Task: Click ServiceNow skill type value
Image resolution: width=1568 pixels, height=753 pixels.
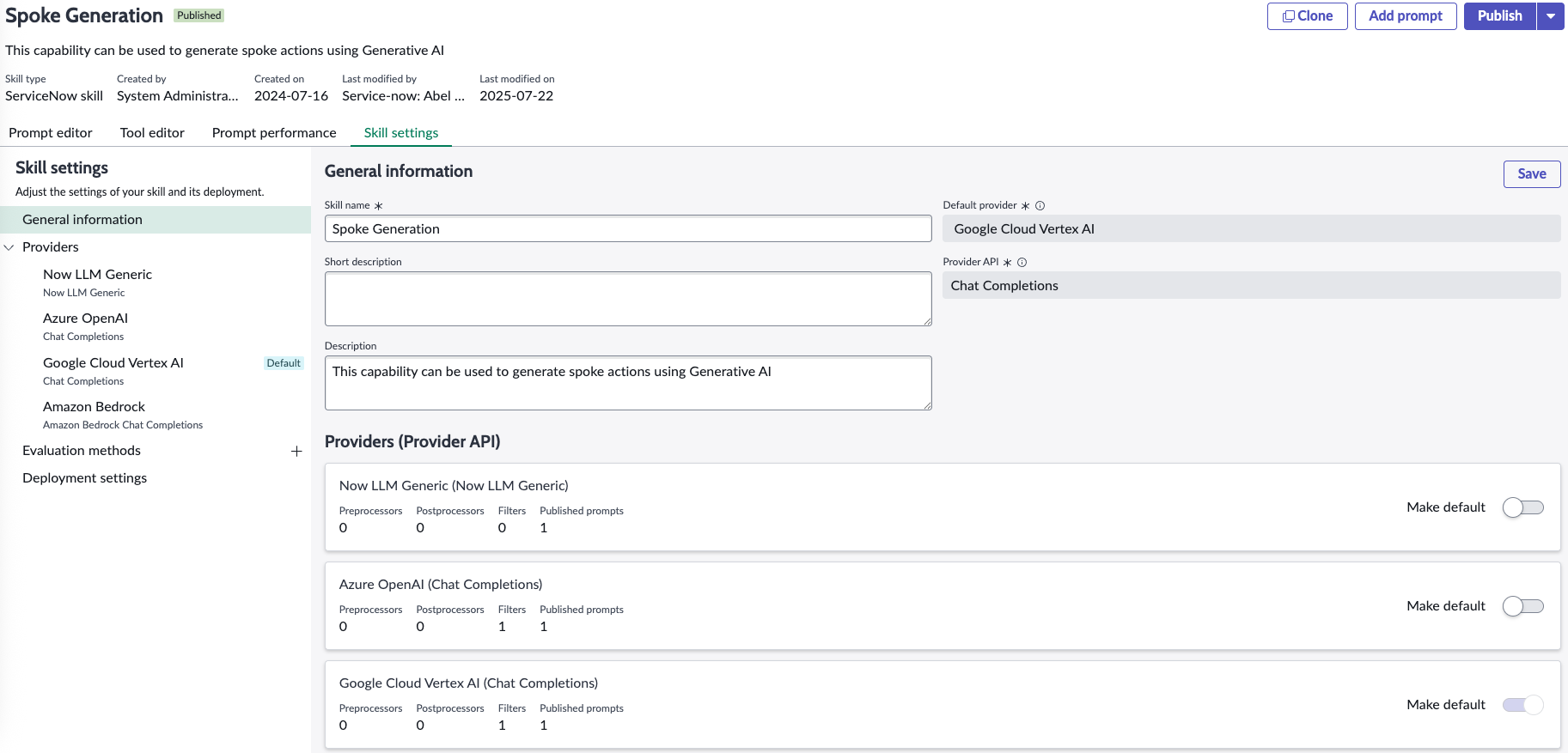Action: 54,96
